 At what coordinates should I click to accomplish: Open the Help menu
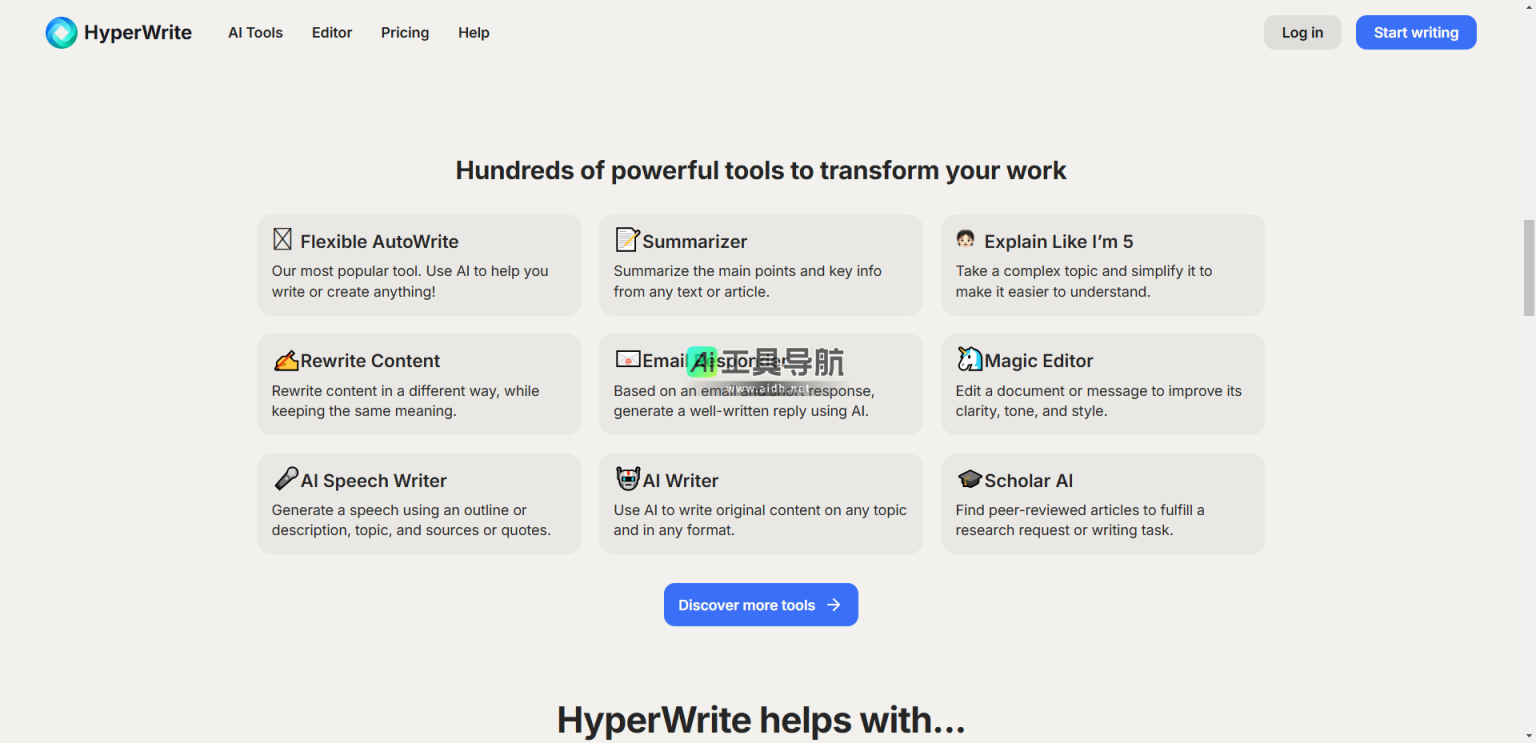pos(473,32)
